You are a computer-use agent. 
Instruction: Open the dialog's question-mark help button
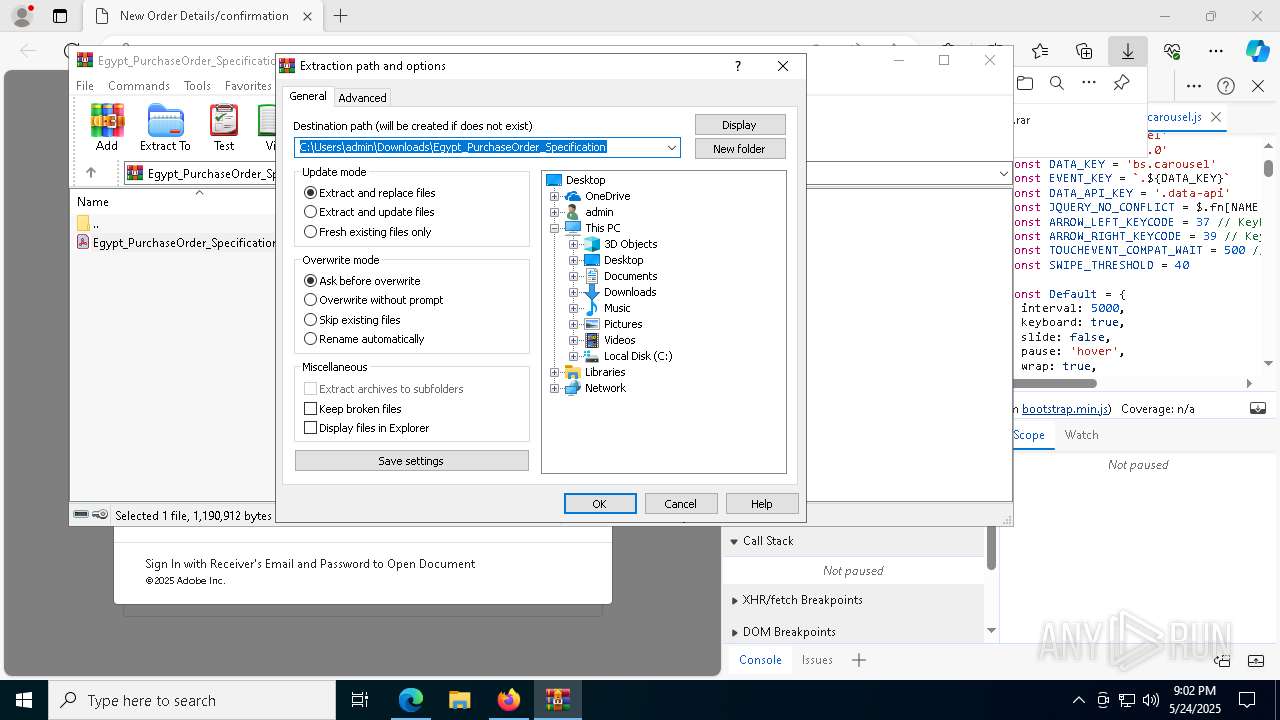click(x=738, y=66)
